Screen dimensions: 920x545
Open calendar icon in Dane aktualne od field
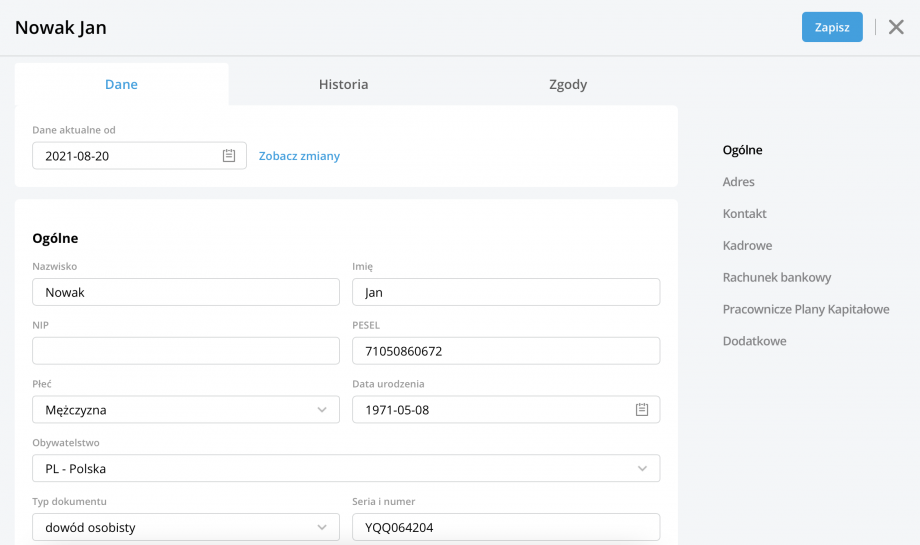pyautogui.click(x=229, y=156)
